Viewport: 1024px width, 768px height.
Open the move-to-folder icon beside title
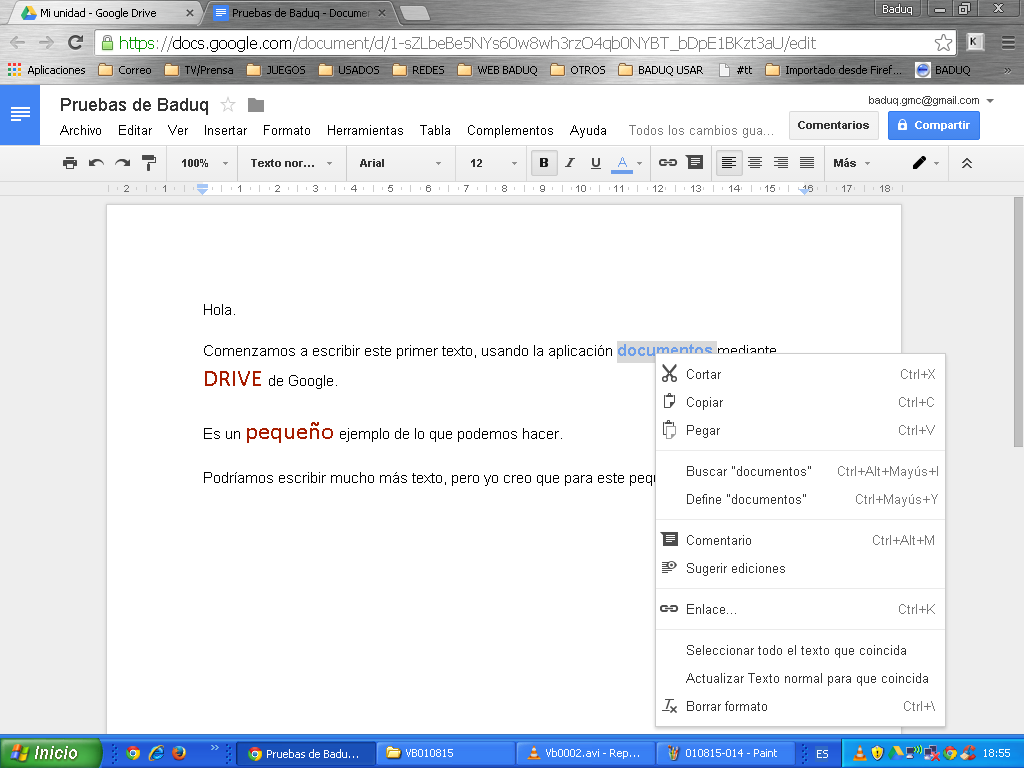pos(256,105)
